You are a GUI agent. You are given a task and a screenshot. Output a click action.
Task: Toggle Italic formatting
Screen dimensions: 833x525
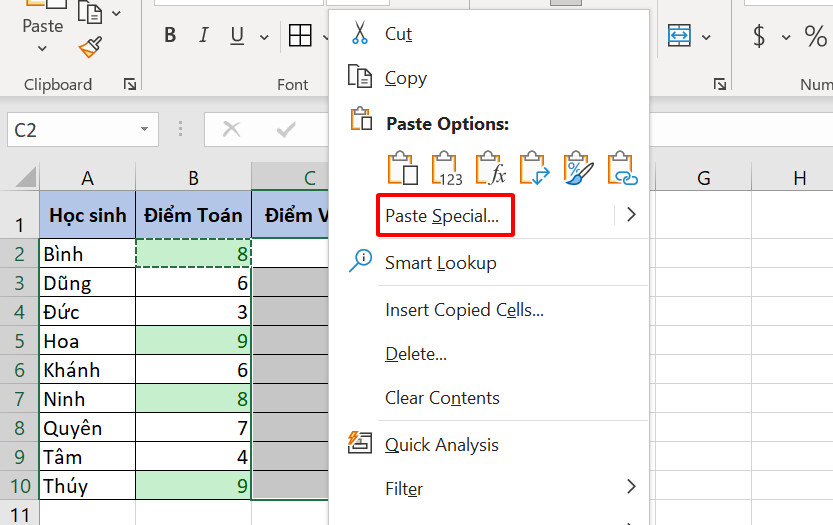pyautogui.click(x=203, y=35)
